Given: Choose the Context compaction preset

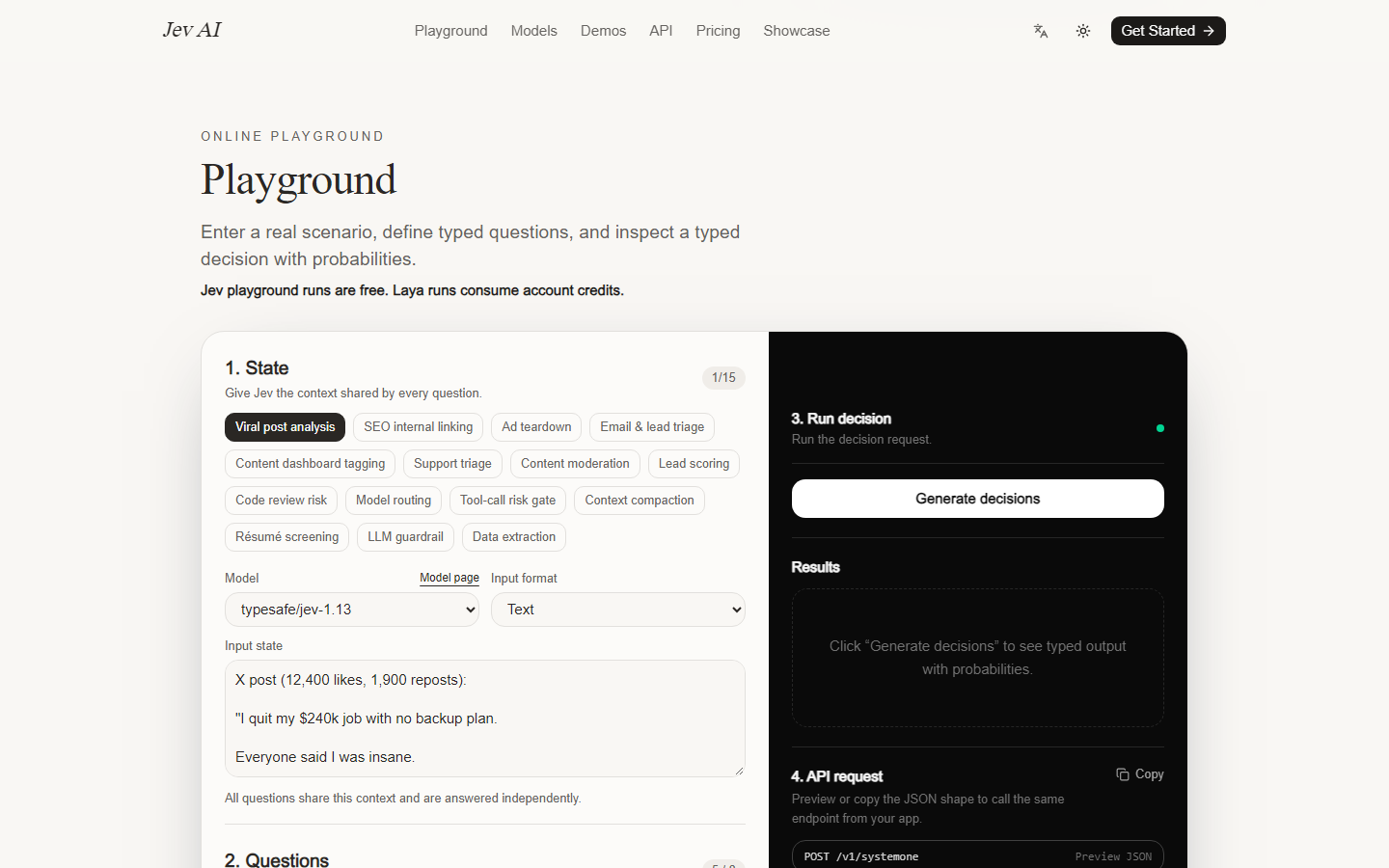Looking at the screenshot, I should 640,501.
